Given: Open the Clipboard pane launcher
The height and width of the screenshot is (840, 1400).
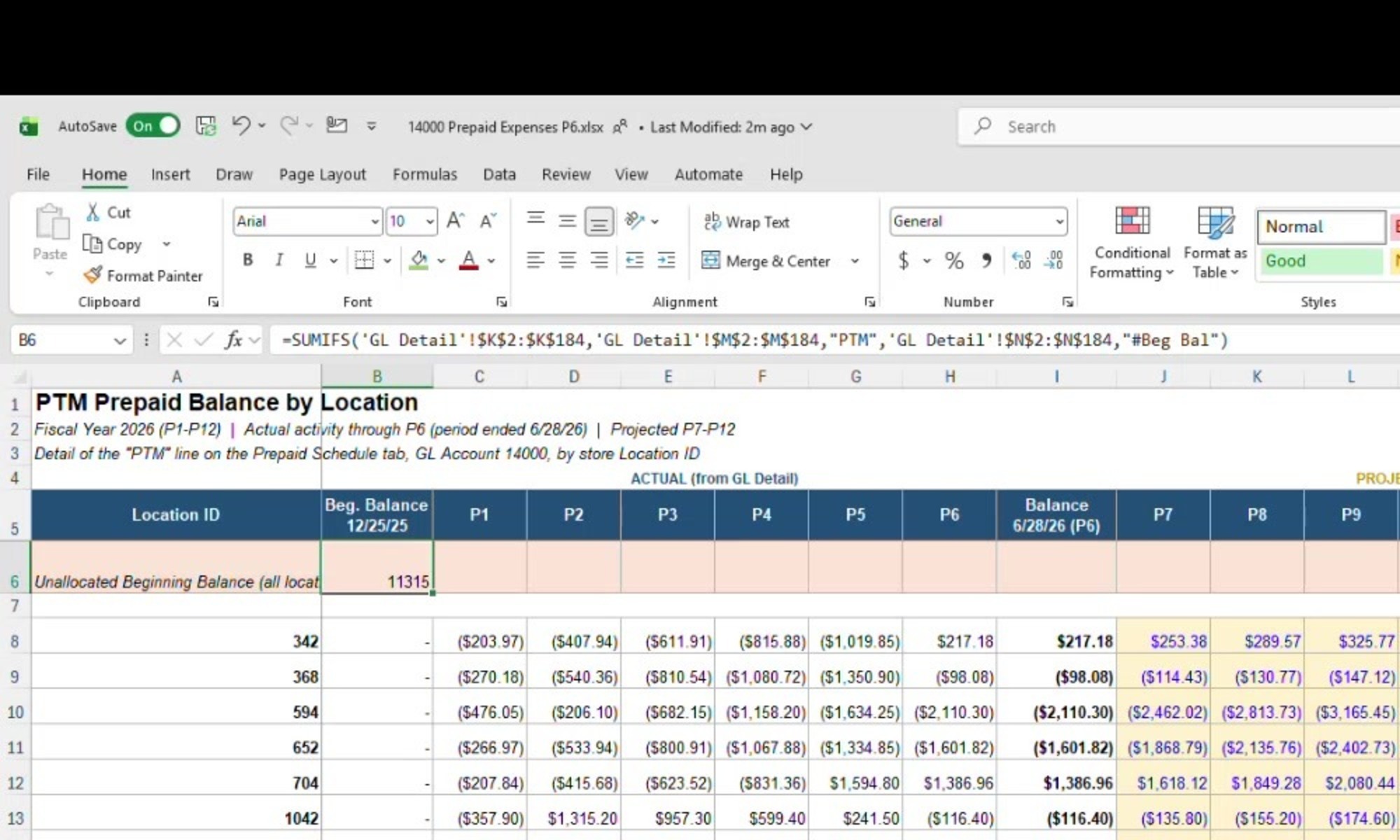Looking at the screenshot, I should pyautogui.click(x=213, y=302).
